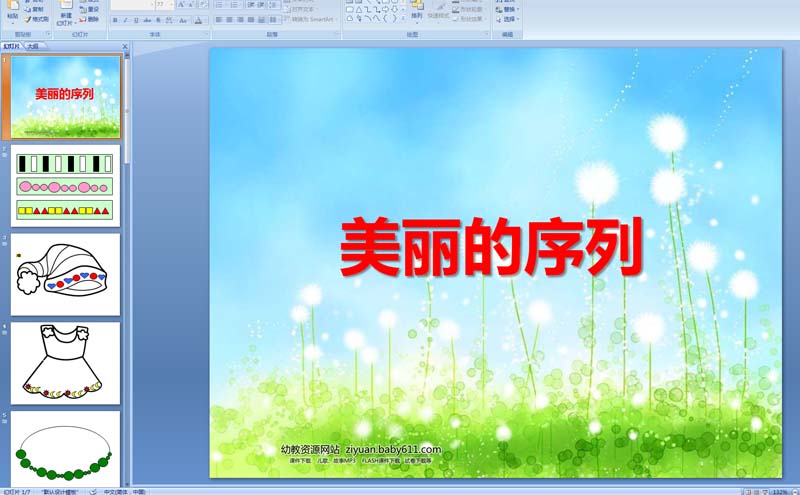Select the dress slide thumbnail
This screenshot has height=495, width=800.
click(x=66, y=363)
